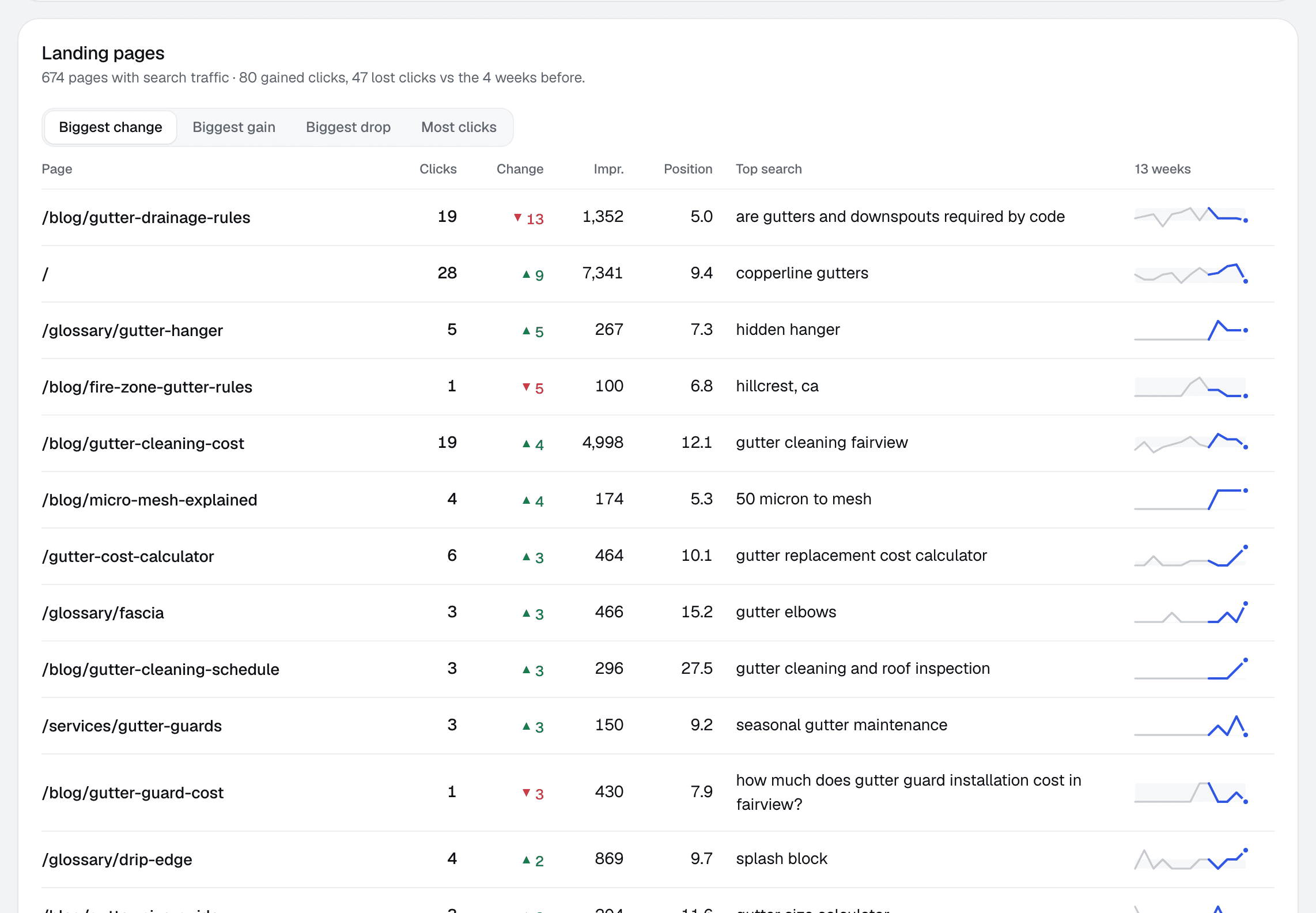Click the 7,341 impressions value
Image resolution: width=1316 pixels, height=913 pixels.
603,273
